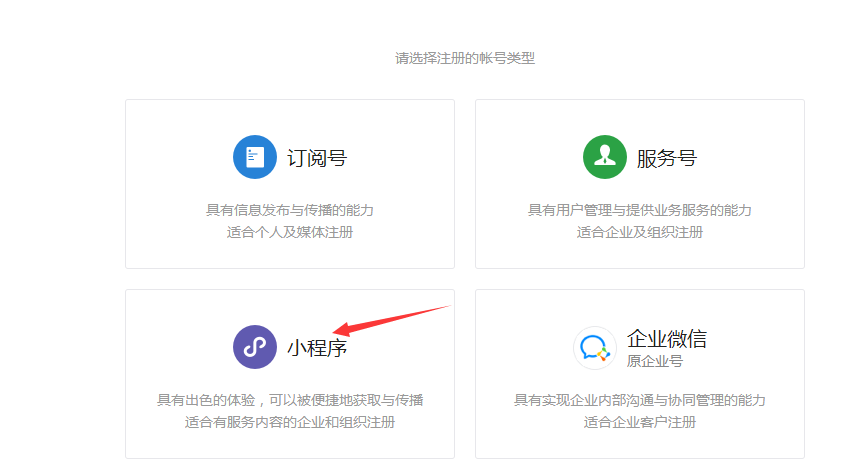Click text 适合个人及媒体注册
The width and height of the screenshot is (863, 468).
pyautogui.click(x=290, y=232)
